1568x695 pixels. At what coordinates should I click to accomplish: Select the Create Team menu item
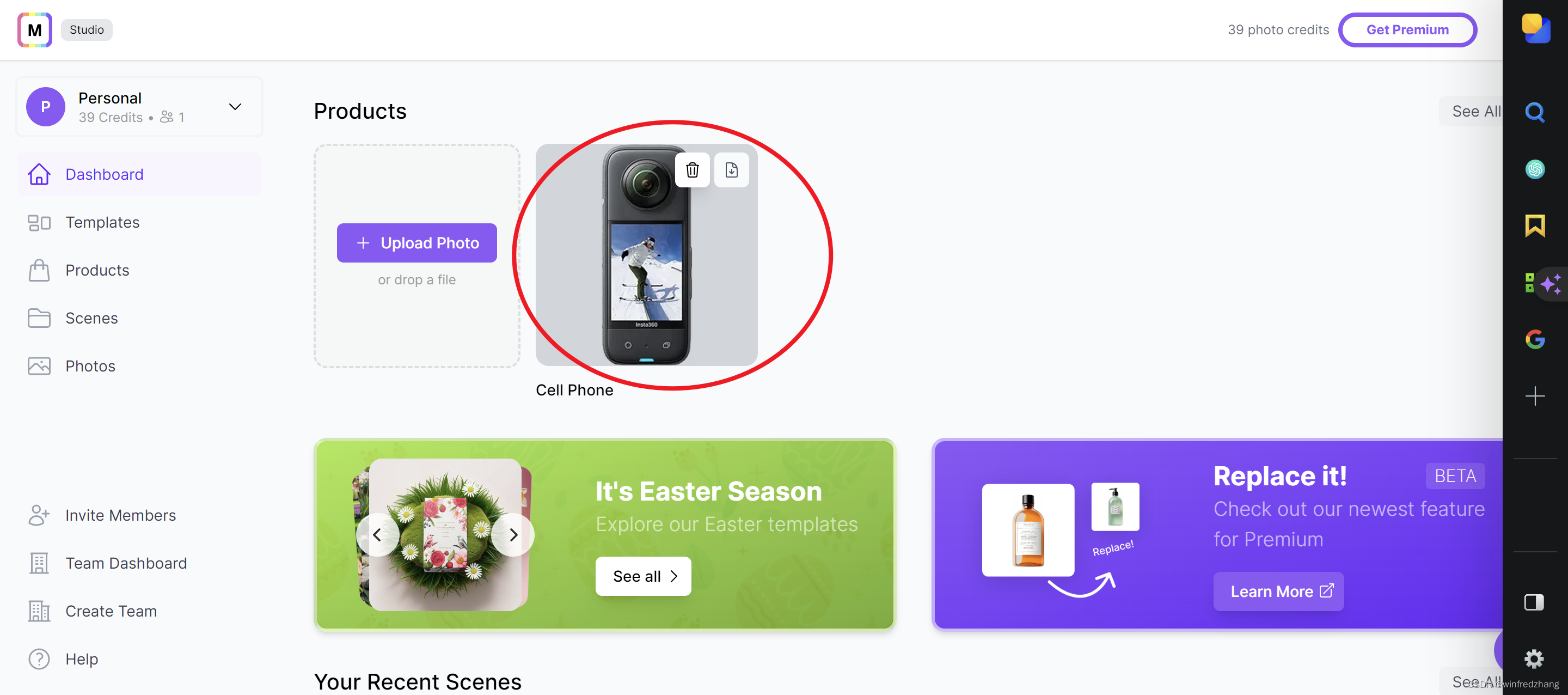(111, 610)
